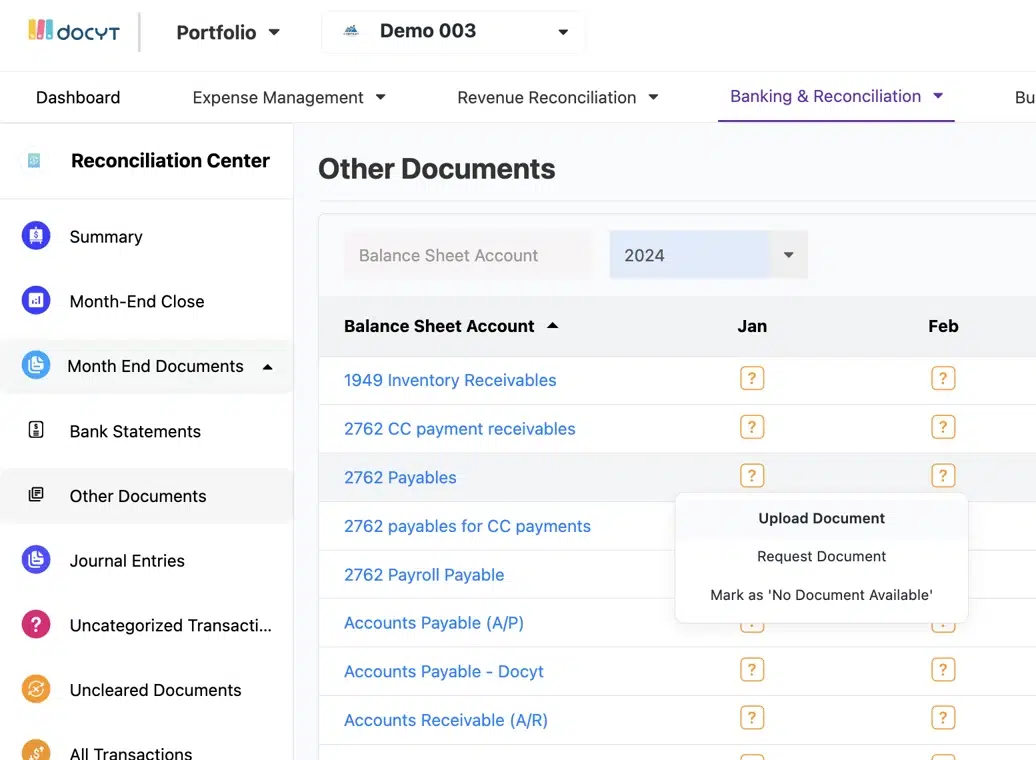Switch to the Dashboard tab
1036x760 pixels.
coord(77,97)
